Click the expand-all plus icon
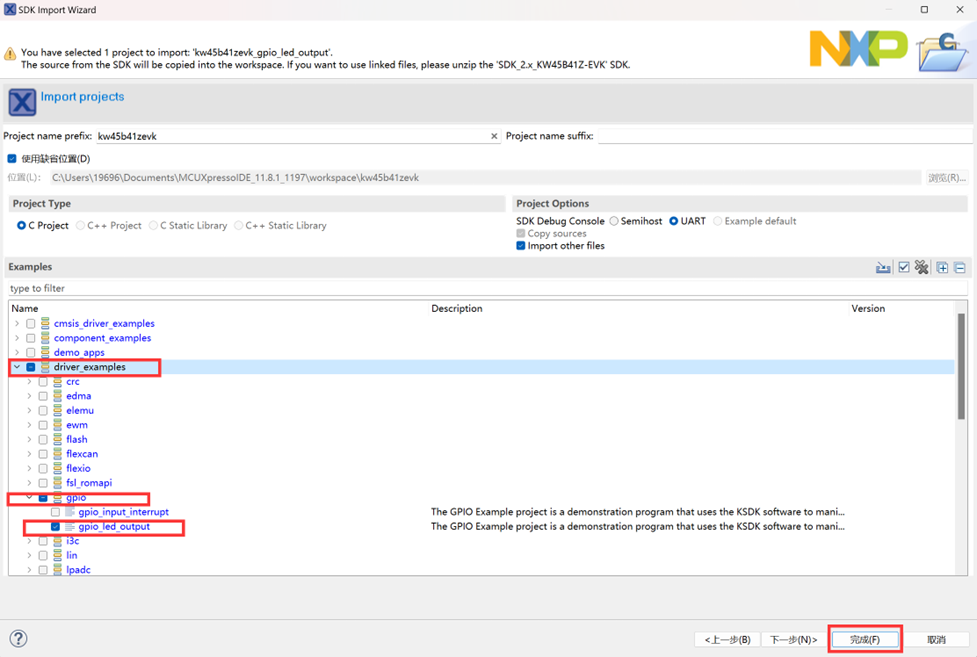The image size is (977, 657). pyautogui.click(x=942, y=268)
